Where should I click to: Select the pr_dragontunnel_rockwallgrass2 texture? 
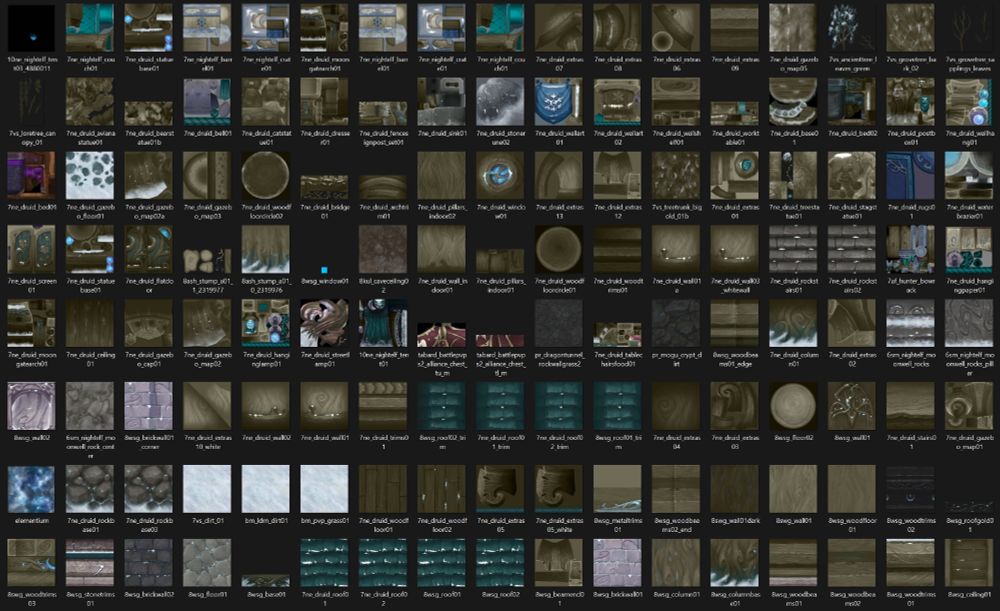pos(559,324)
